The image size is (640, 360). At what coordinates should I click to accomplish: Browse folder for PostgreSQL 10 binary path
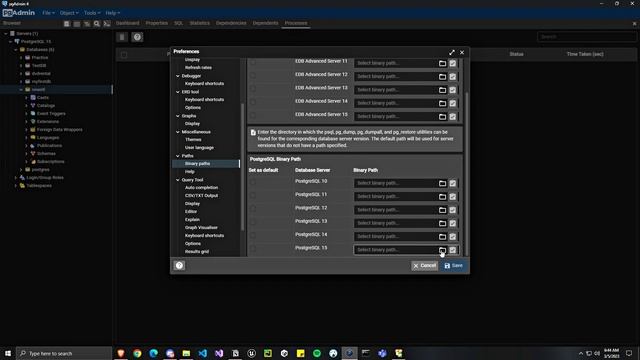(442, 183)
